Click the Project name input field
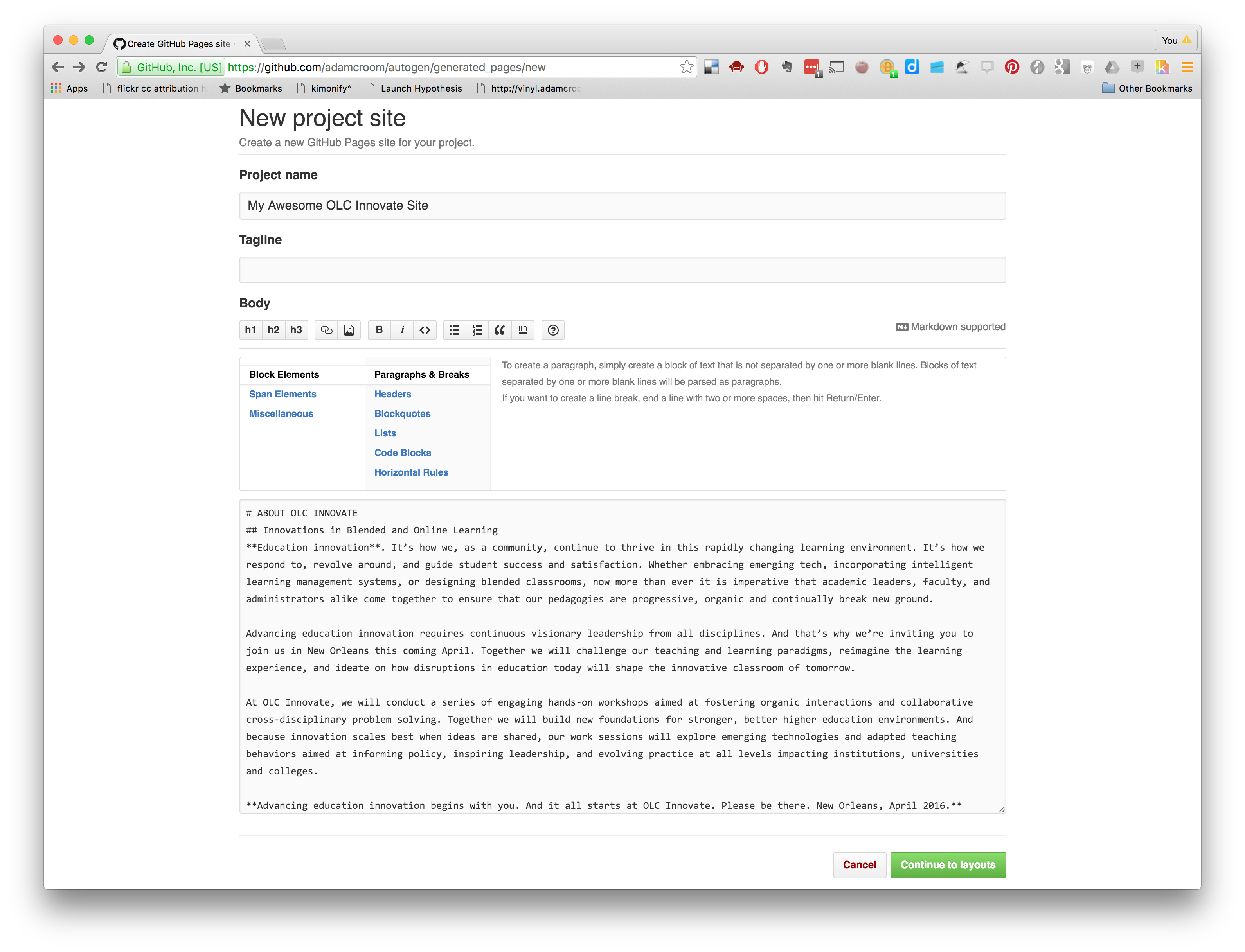1245x952 pixels. click(622, 206)
